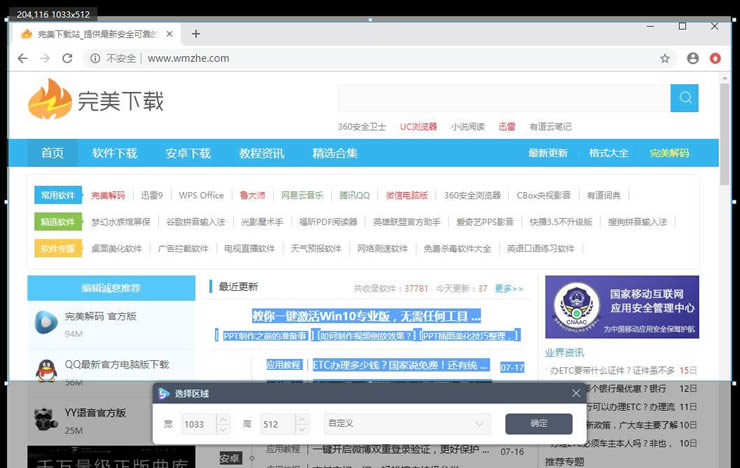The width and height of the screenshot is (740, 468).
Task: Increase the height value with up arrow
Action: point(302,419)
